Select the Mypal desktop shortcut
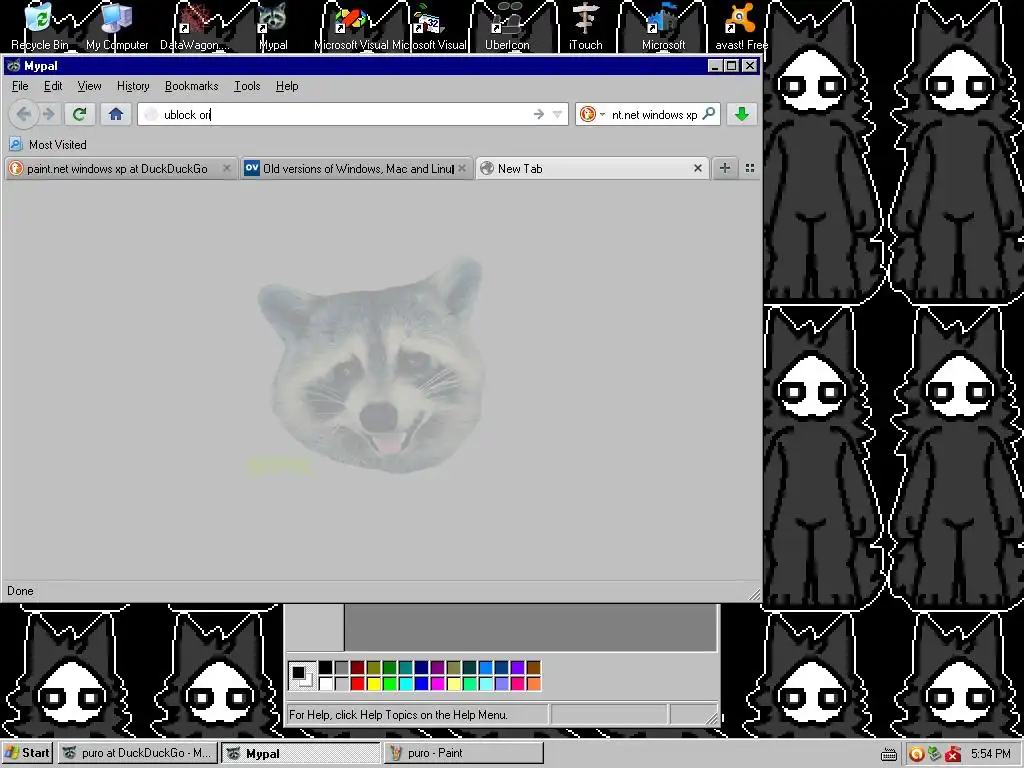This screenshot has height=768, width=1024. (273, 26)
